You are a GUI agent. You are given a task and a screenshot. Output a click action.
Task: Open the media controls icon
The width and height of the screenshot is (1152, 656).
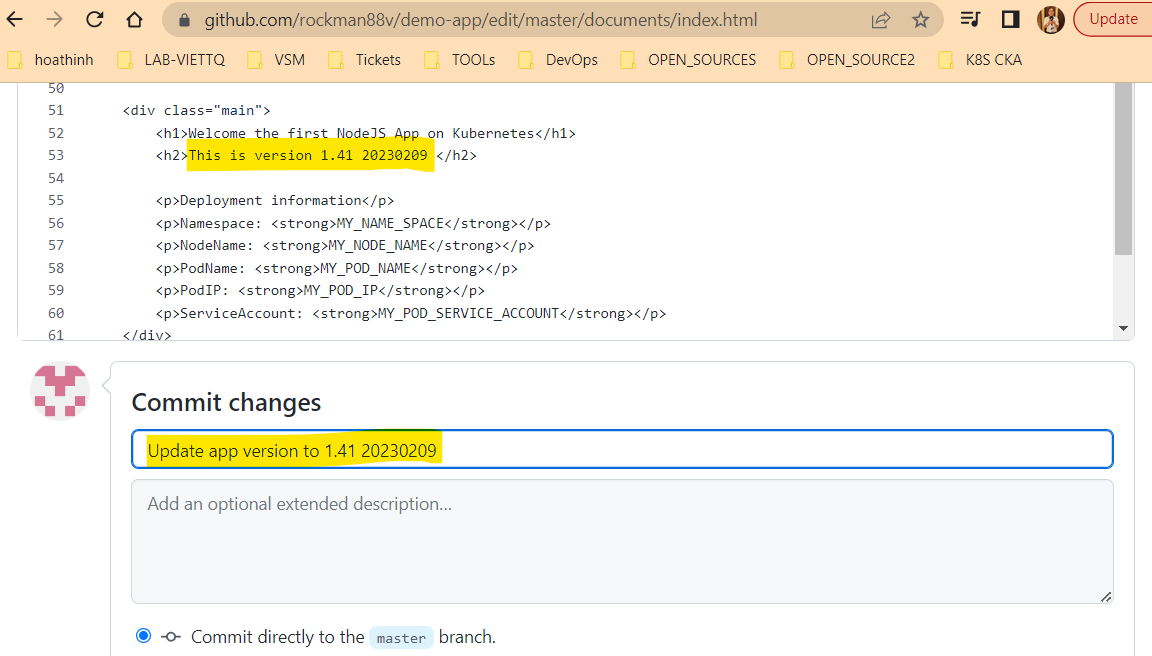[970, 19]
